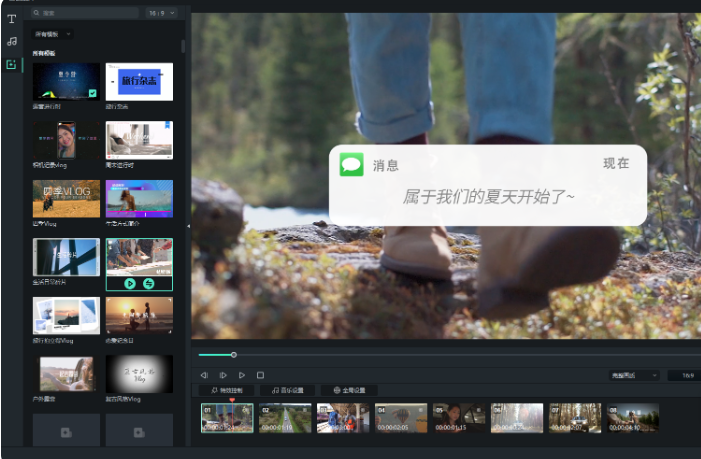Click the 特效替换 effect replace button
The height and width of the screenshot is (459, 701).
pos(226,390)
